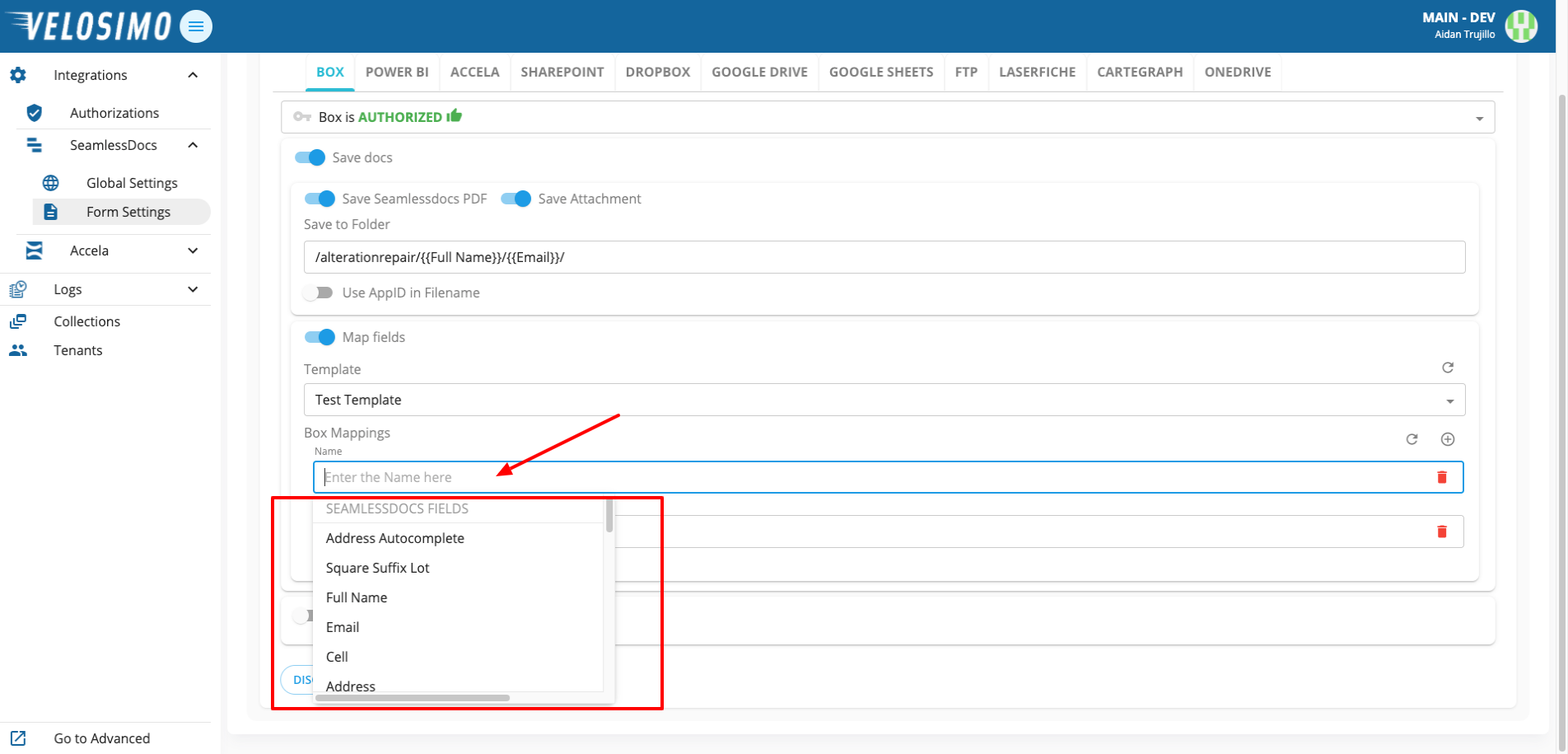The width and height of the screenshot is (1568, 754).
Task: Open the user avatar menu
Action: 1521,26
